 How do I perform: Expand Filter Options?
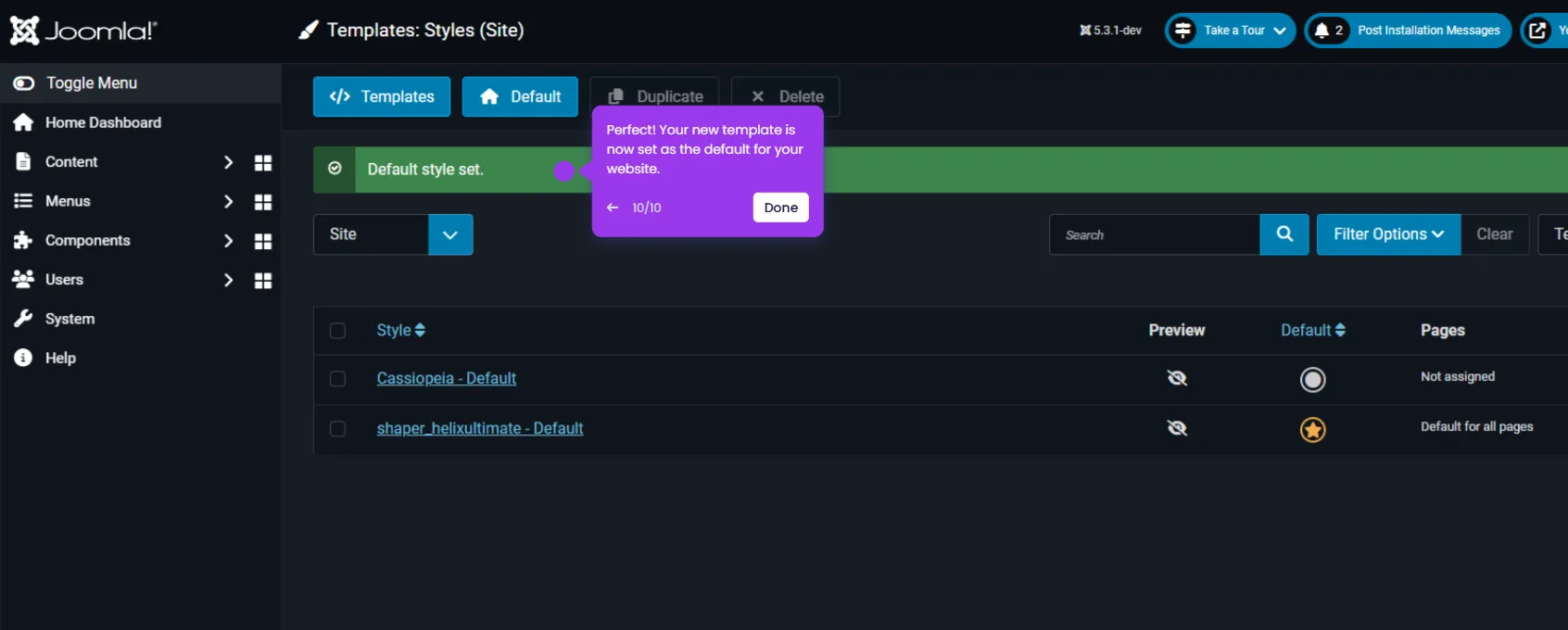click(x=1388, y=234)
